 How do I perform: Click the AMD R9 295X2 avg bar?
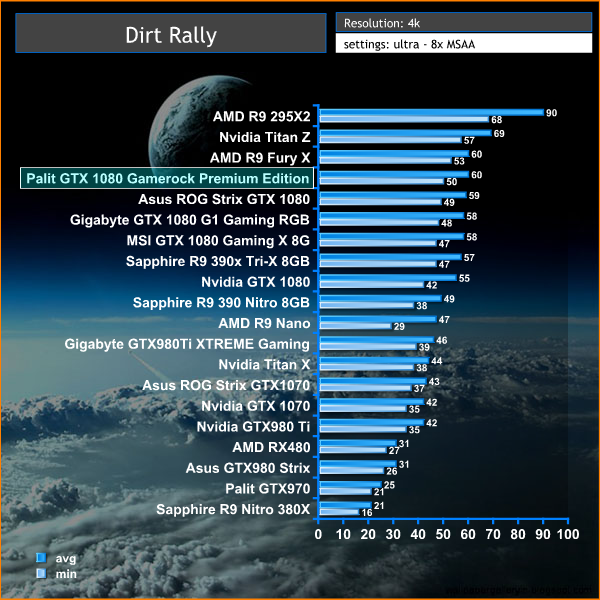(x=432, y=112)
